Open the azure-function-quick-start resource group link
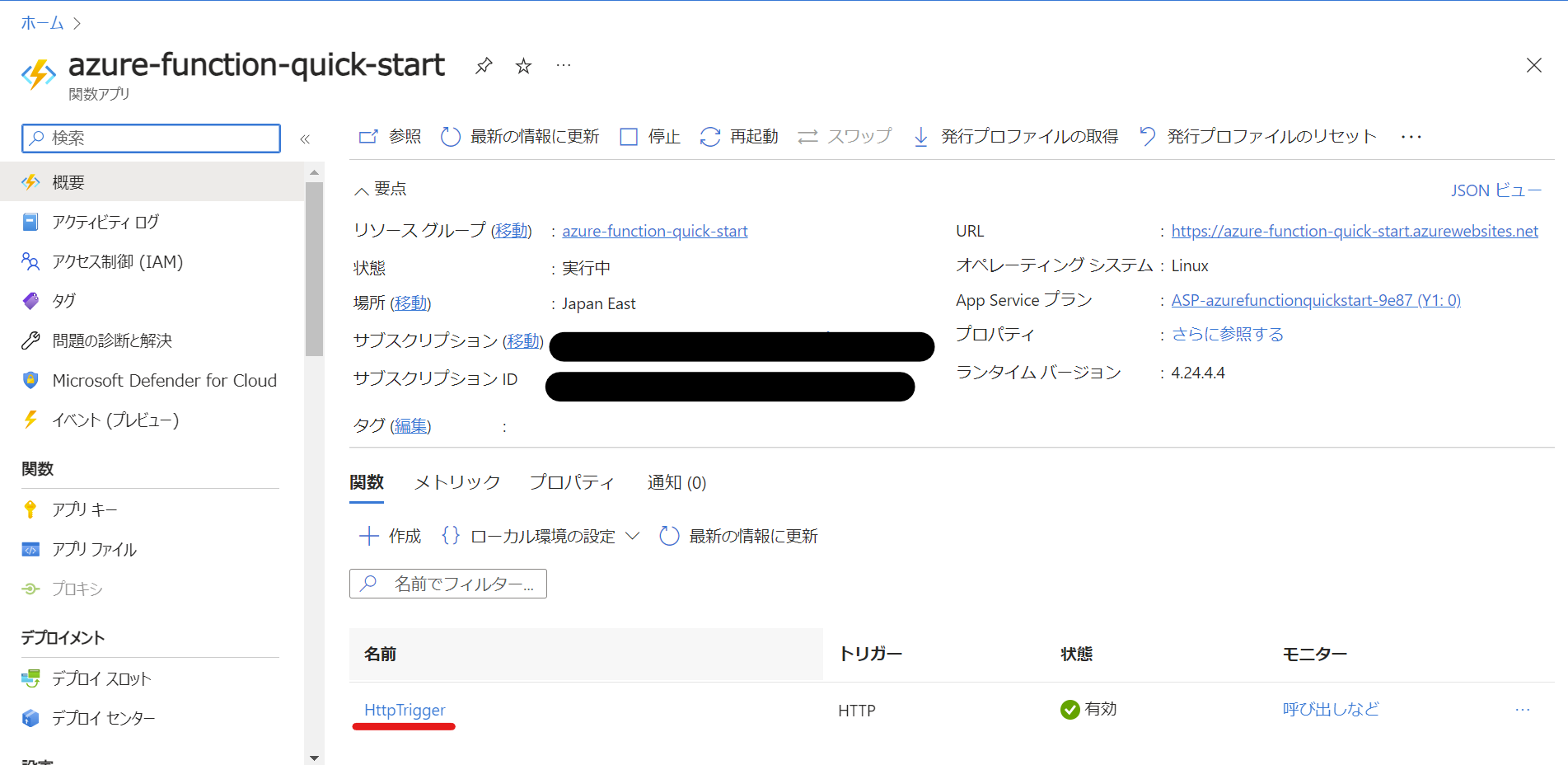This screenshot has height=765, width=1568. click(655, 231)
